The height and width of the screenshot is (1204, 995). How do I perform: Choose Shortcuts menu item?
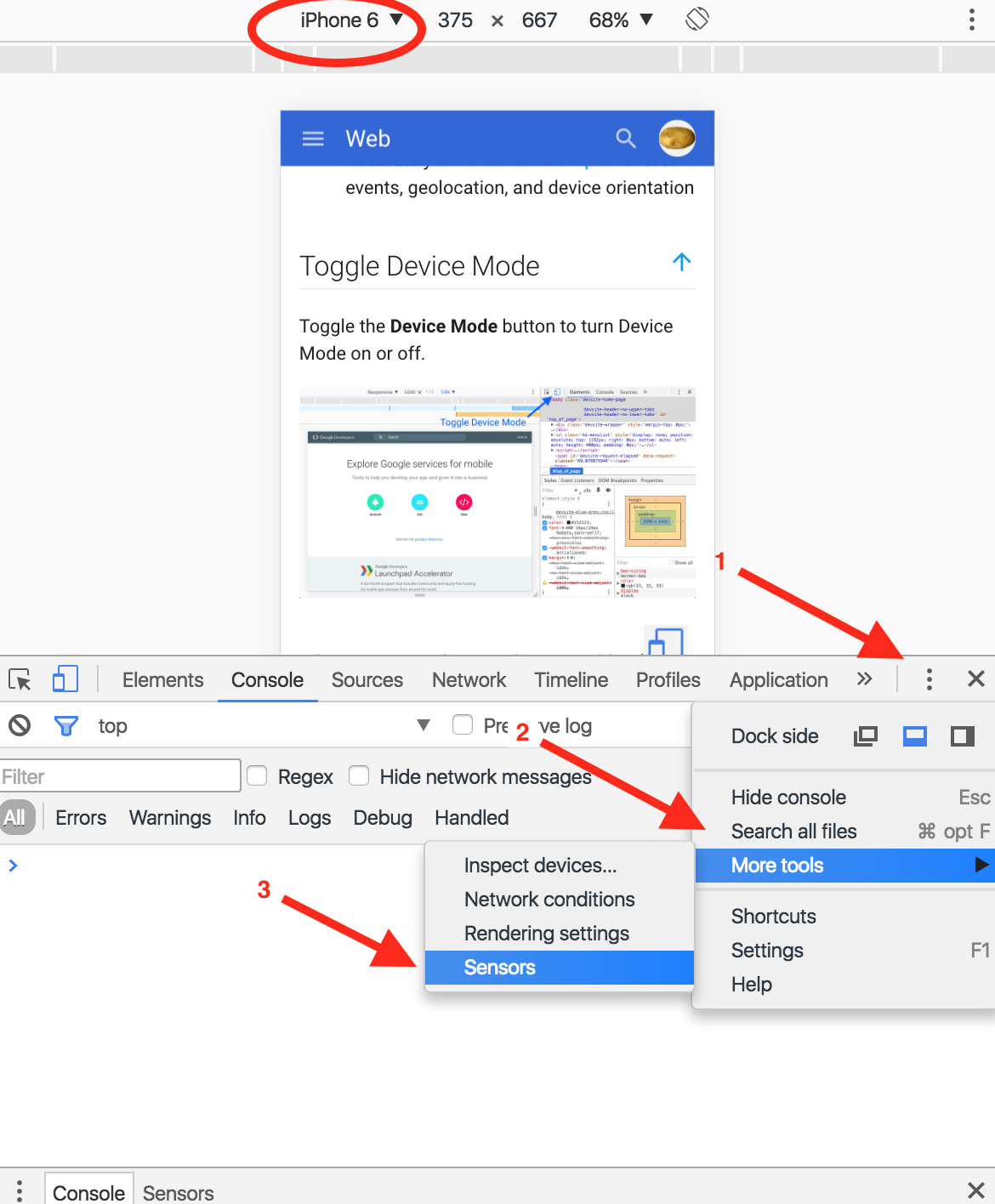pos(844,917)
